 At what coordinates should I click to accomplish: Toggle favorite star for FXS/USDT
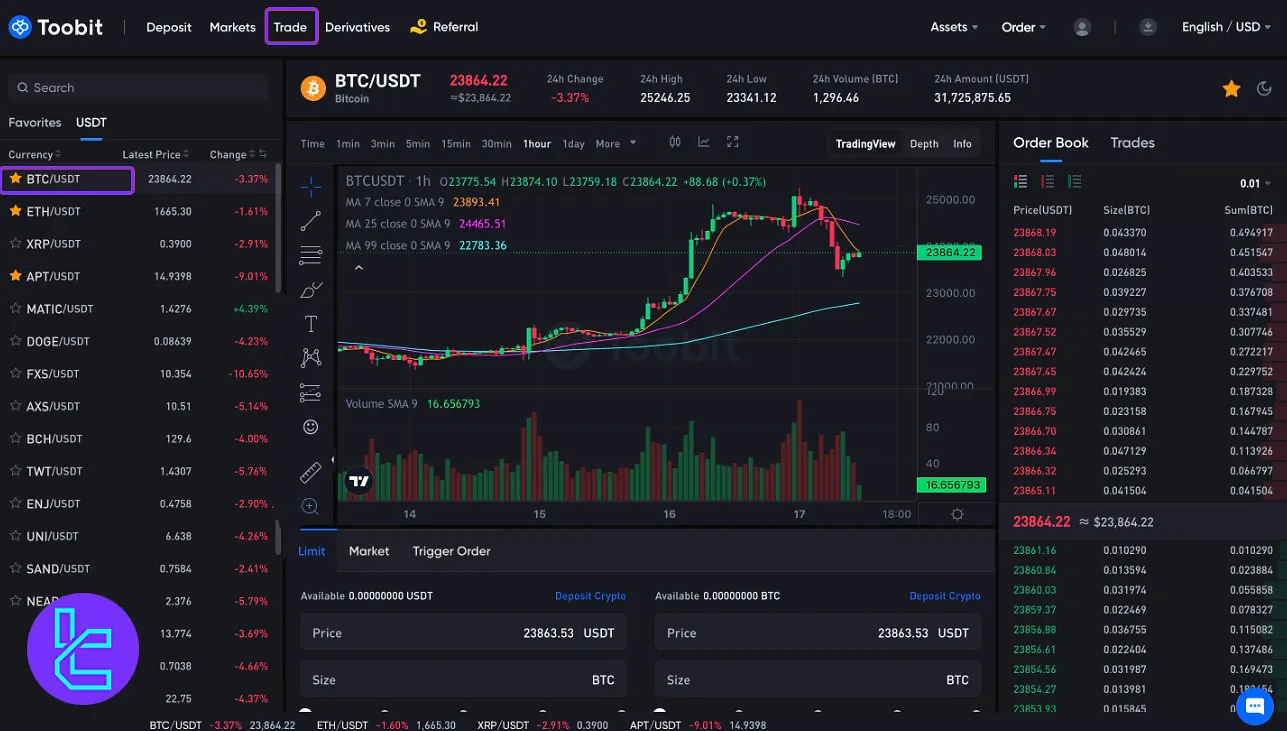(x=16, y=373)
